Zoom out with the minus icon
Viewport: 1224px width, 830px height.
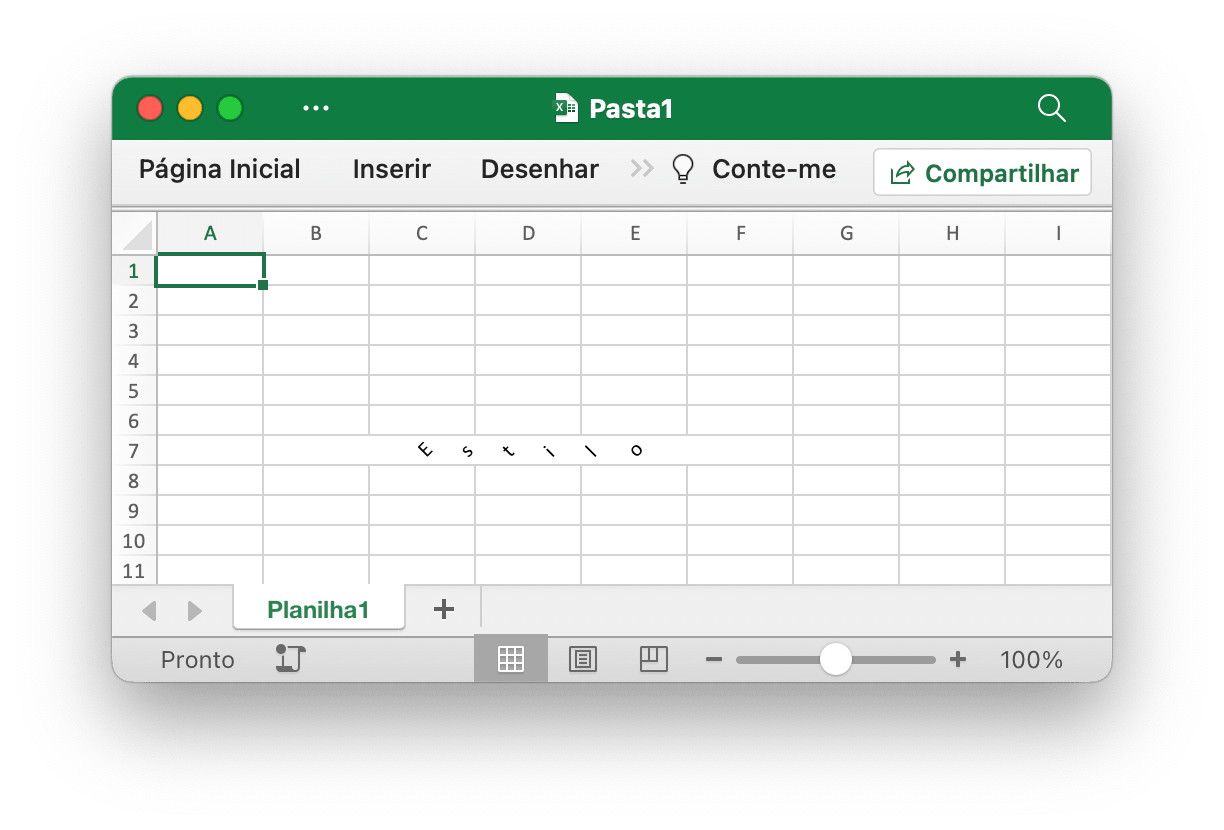pos(713,659)
